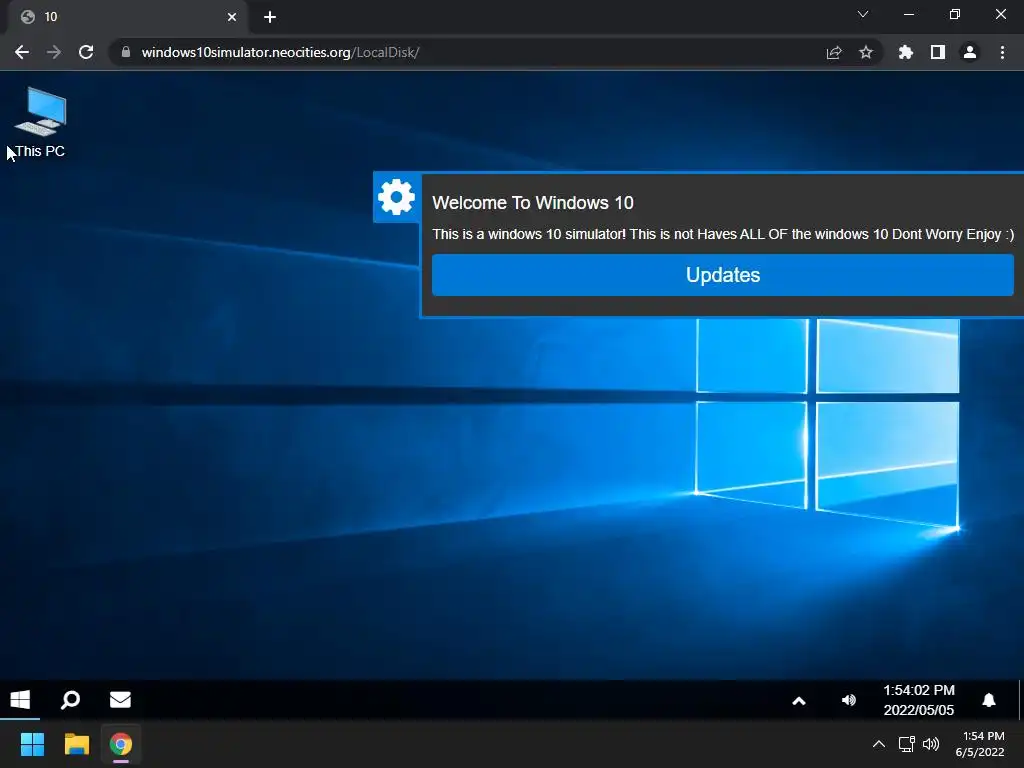
Task: Open the Chrome profile avatar
Action: pyautogui.click(x=970, y=52)
